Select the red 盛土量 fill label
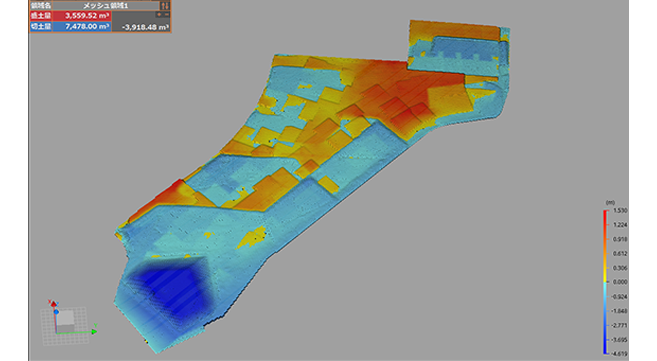 point(41,15)
